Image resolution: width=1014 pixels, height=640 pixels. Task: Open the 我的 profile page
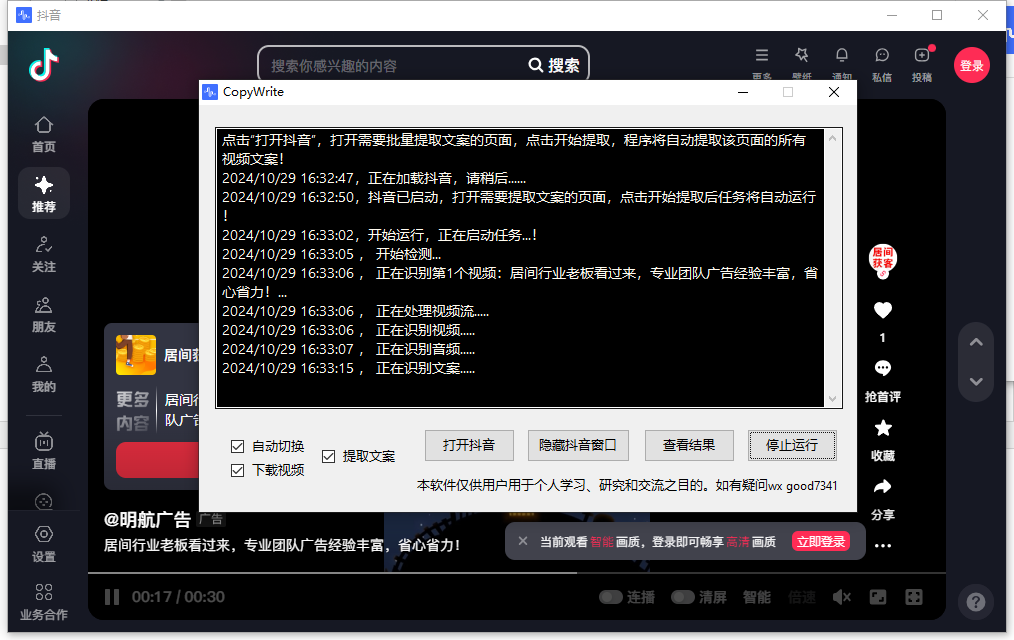44,375
